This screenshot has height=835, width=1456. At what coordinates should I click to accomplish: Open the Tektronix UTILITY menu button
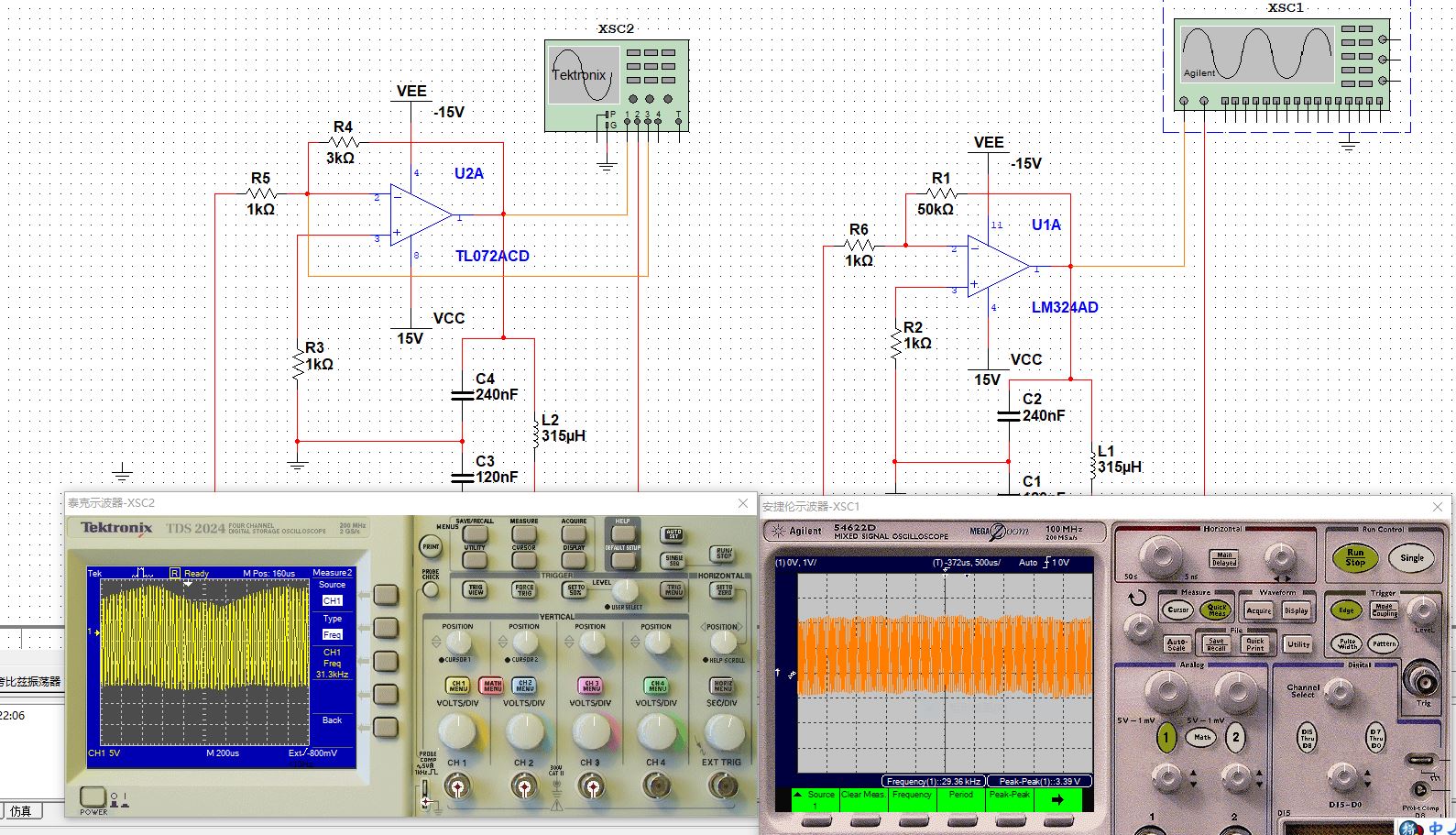[475, 558]
